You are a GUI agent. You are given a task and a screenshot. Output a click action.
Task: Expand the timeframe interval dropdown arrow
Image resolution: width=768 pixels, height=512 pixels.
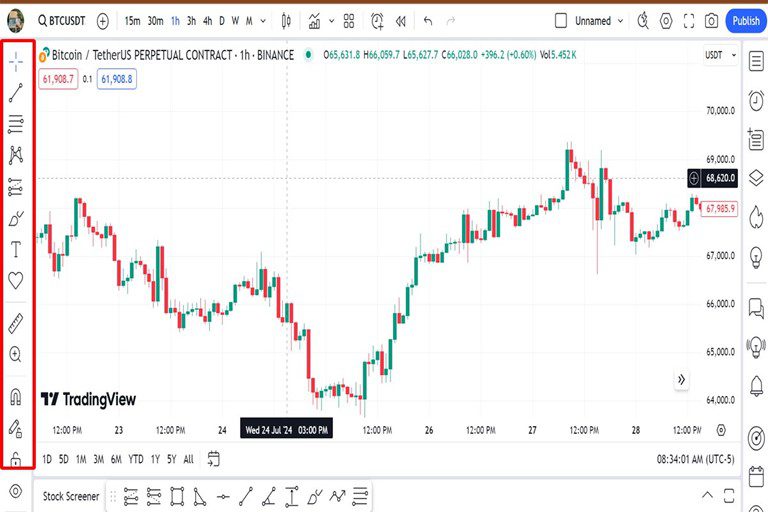pos(263,21)
